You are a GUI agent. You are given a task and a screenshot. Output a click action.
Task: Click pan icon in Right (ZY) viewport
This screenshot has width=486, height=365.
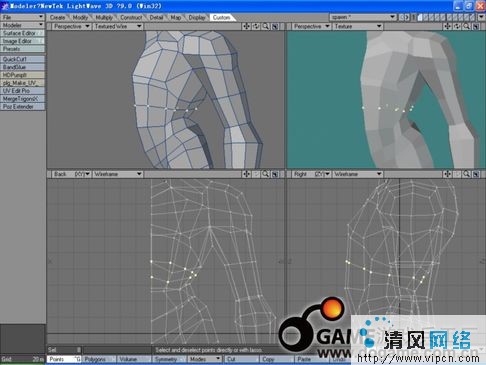click(447, 174)
